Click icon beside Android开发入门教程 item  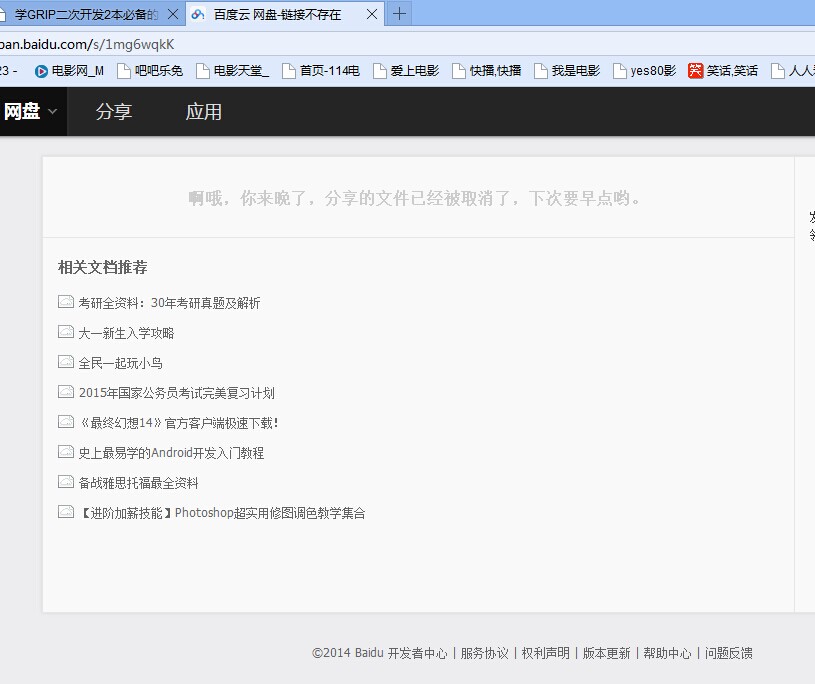pos(65,452)
